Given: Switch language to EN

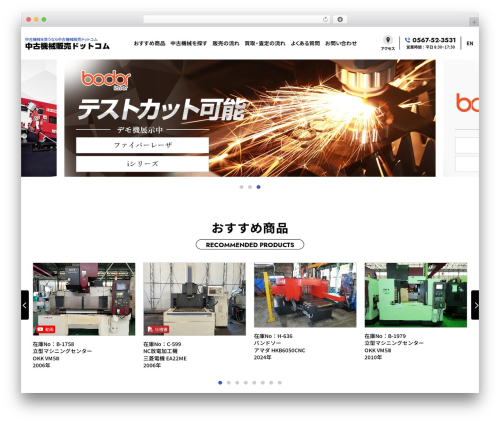Looking at the screenshot, I should 470,43.
